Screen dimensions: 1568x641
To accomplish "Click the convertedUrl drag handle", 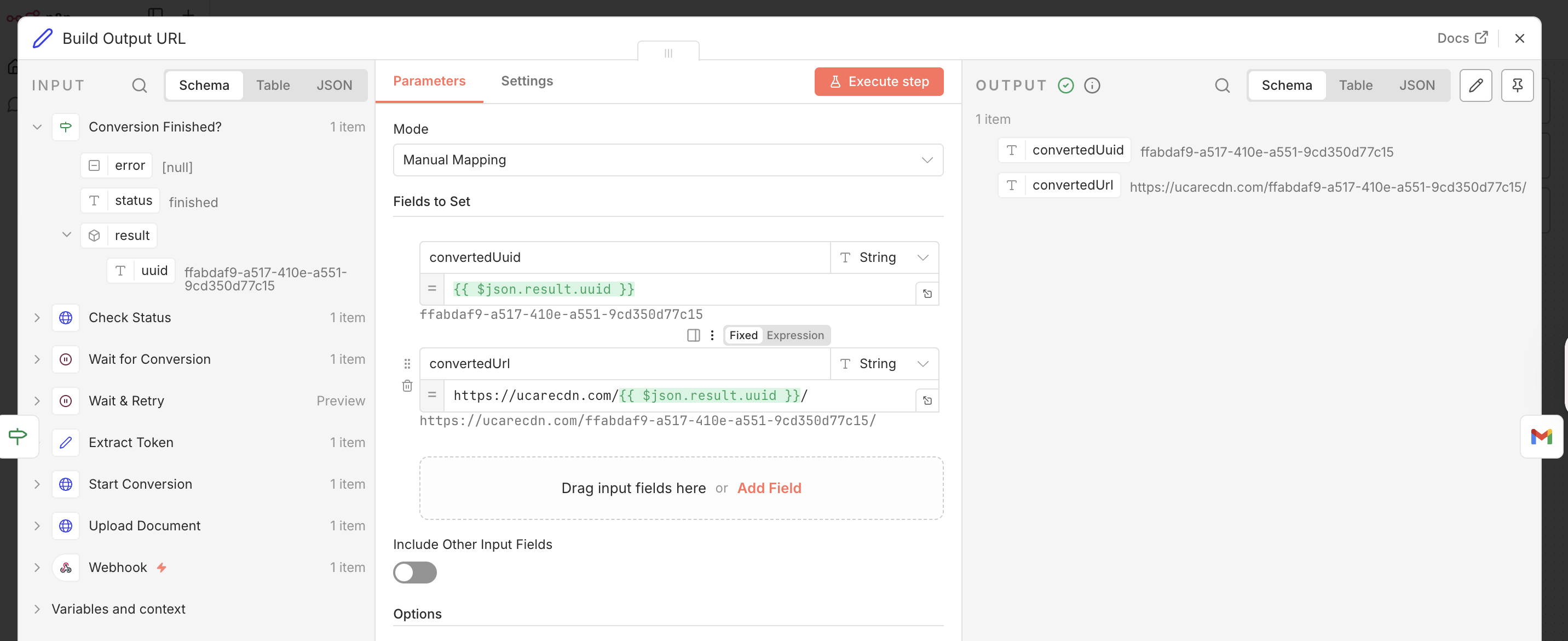I will pyautogui.click(x=407, y=364).
